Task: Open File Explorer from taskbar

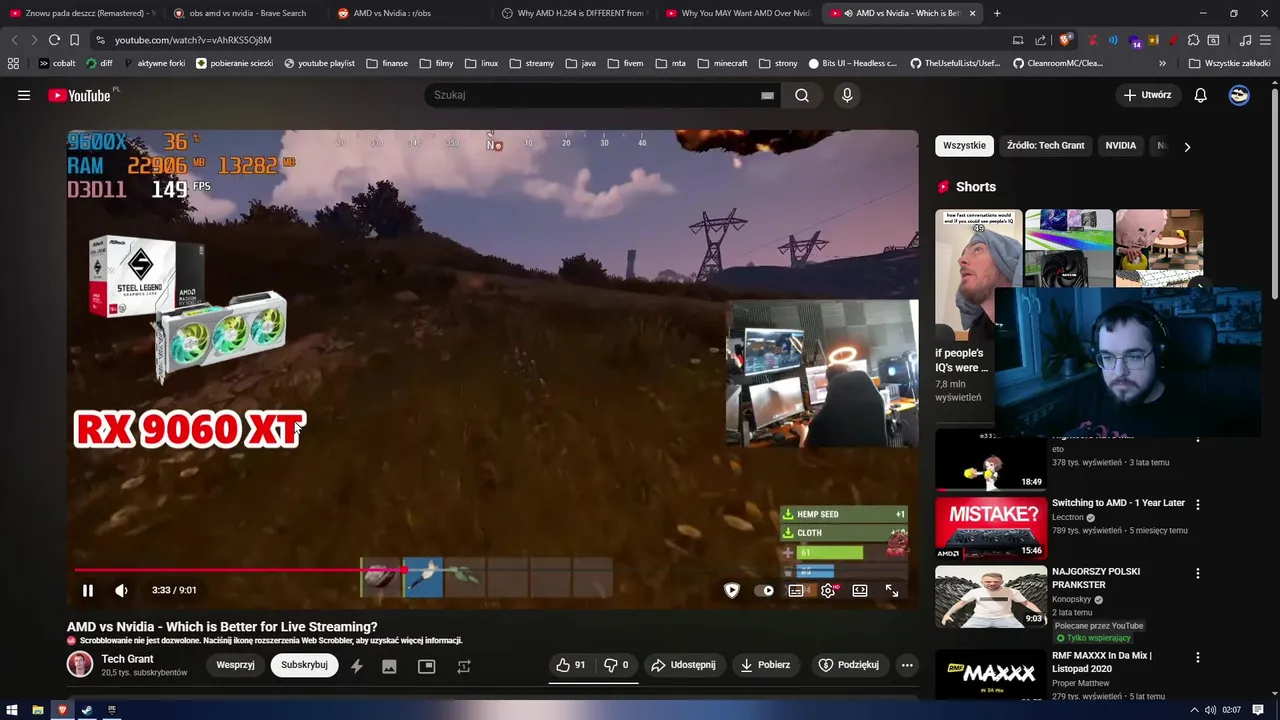Action: pos(37,710)
